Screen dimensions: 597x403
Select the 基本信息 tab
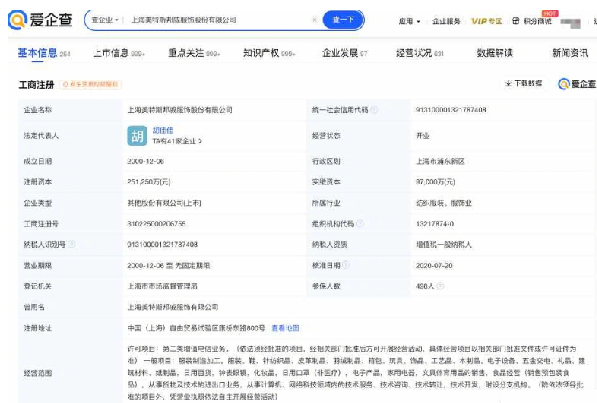(44, 53)
